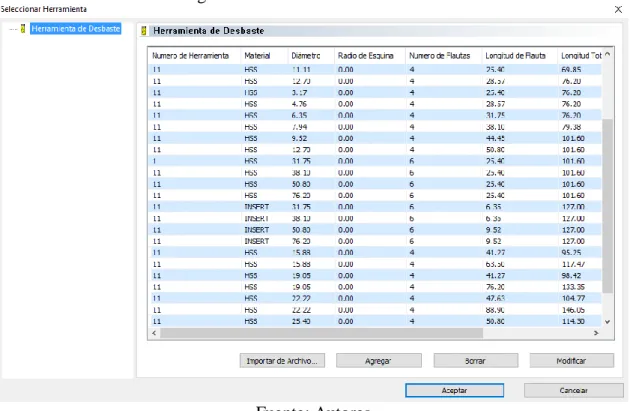The height and width of the screenshot is (411, 630).
Task: Click the icon beside the Herramienta de Desbaste header
Action: tap(143, 31)
